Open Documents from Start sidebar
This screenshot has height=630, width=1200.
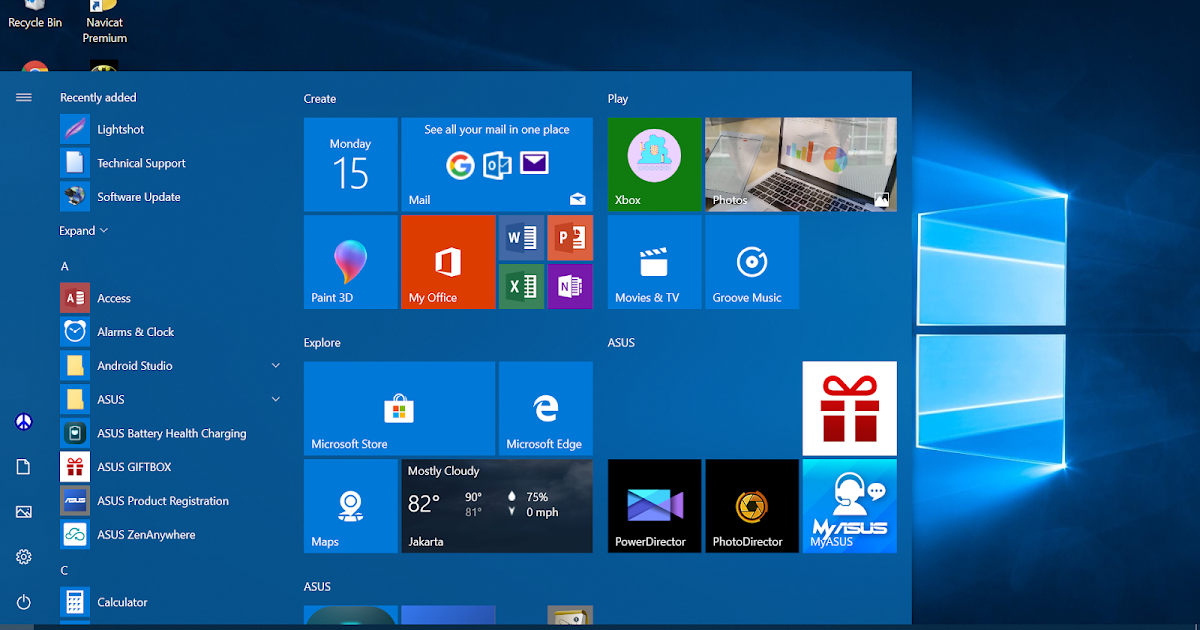[24, 467]
